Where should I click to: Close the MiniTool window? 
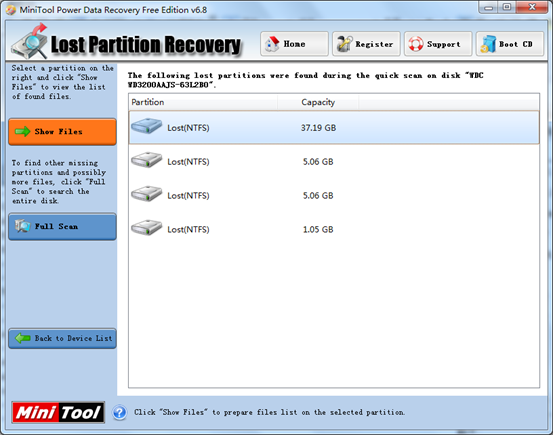pyautogui.click(x=533, y=7)
